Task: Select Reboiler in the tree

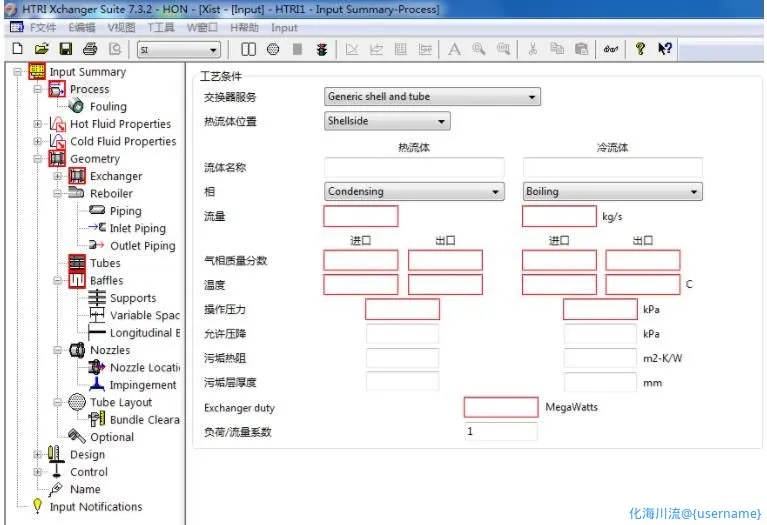Action: (x=111, y=193)
